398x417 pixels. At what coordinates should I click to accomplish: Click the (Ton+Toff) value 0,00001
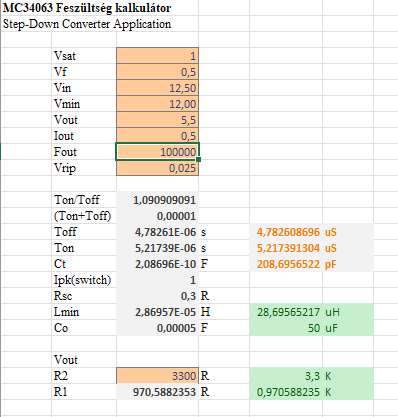tap(157, 216)
